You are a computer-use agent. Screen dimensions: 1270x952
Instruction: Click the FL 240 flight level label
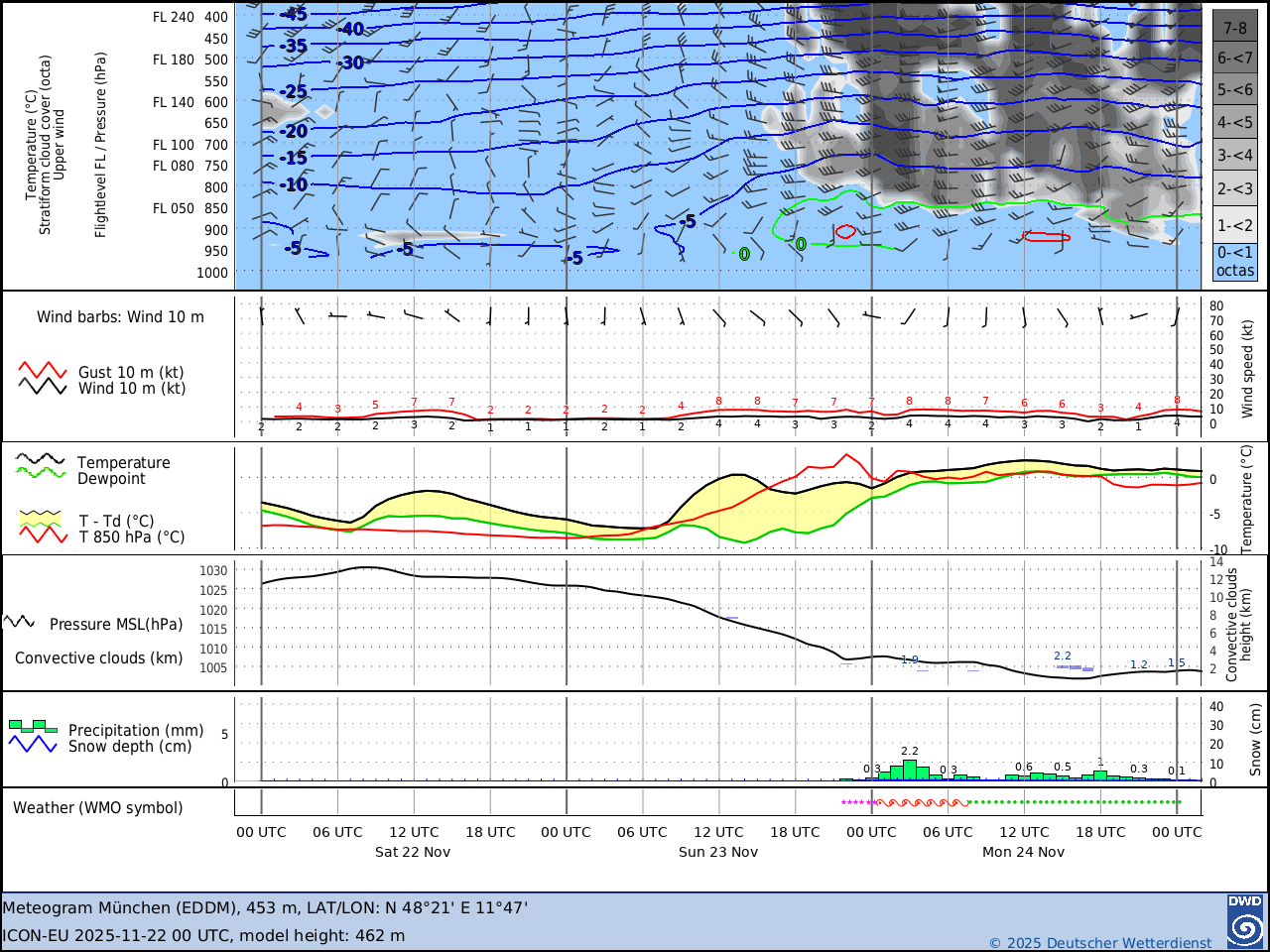click(x=174, y=17)
